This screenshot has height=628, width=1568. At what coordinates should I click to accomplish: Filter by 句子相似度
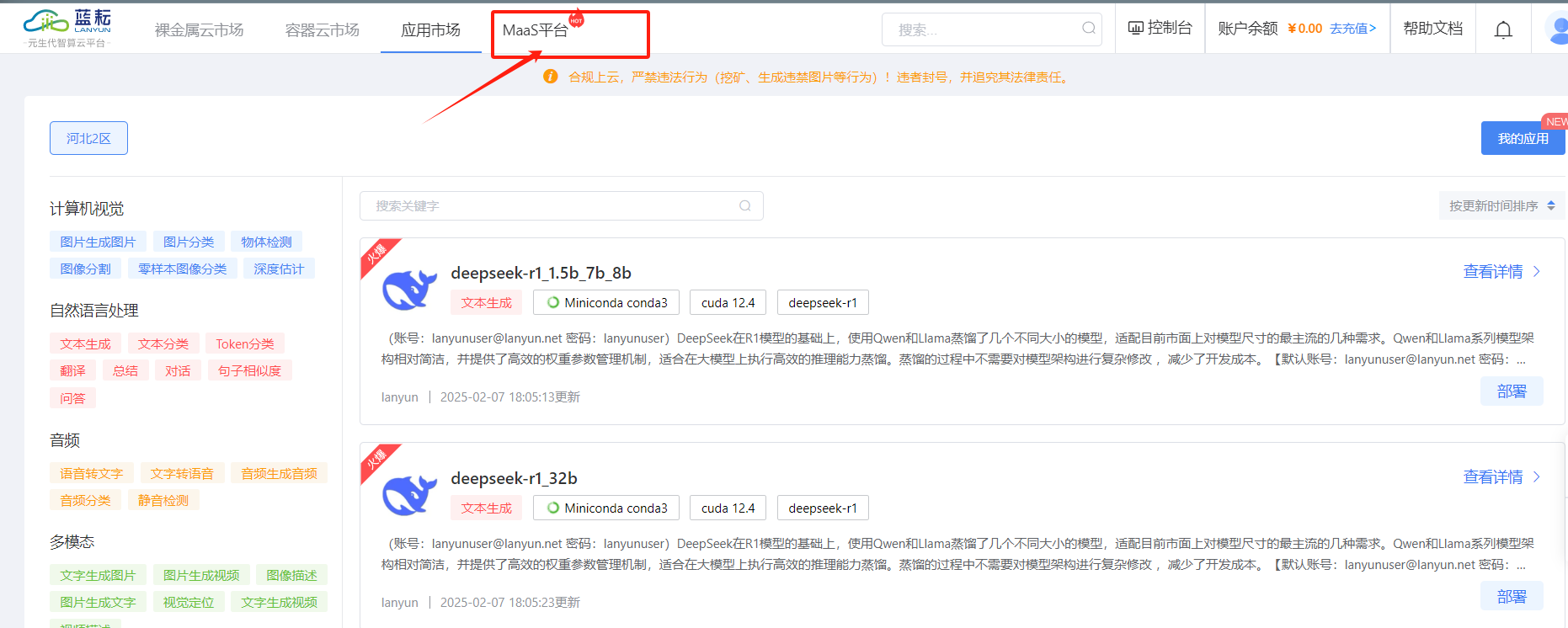pos(249,370)
